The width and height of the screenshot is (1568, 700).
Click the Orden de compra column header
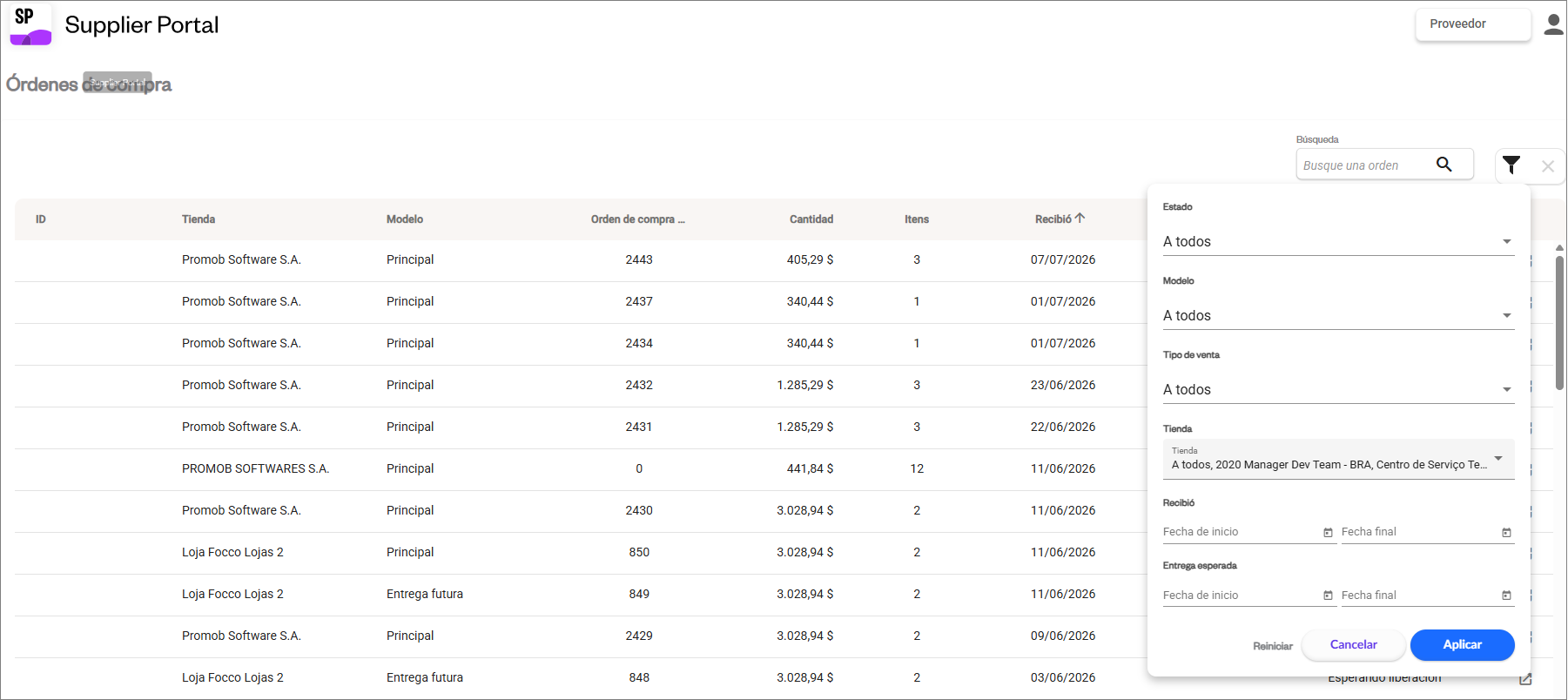pyautogui.click(x=638, y=219)
